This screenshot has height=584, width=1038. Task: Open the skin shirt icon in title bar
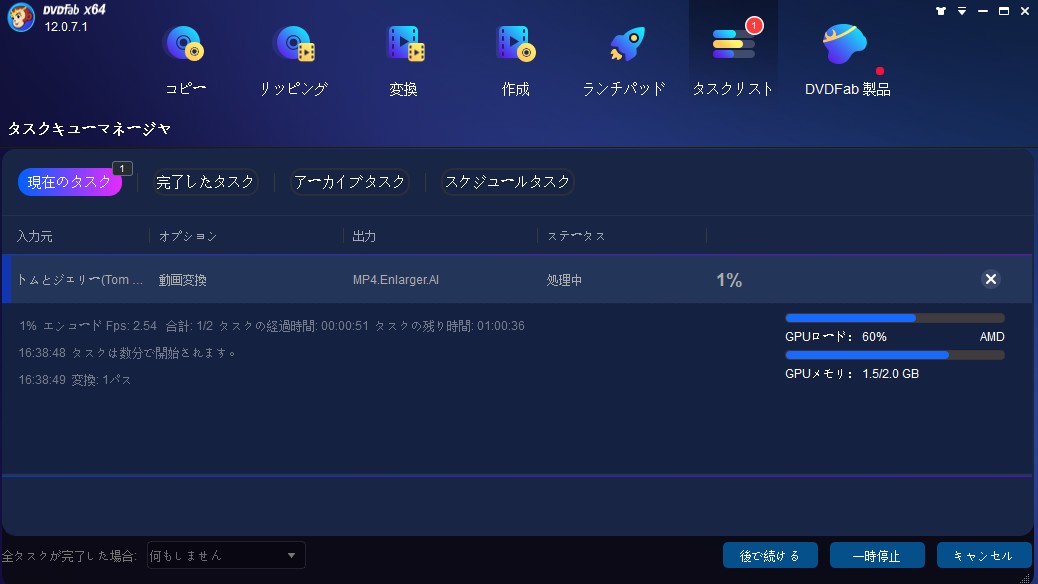(941, 11)
